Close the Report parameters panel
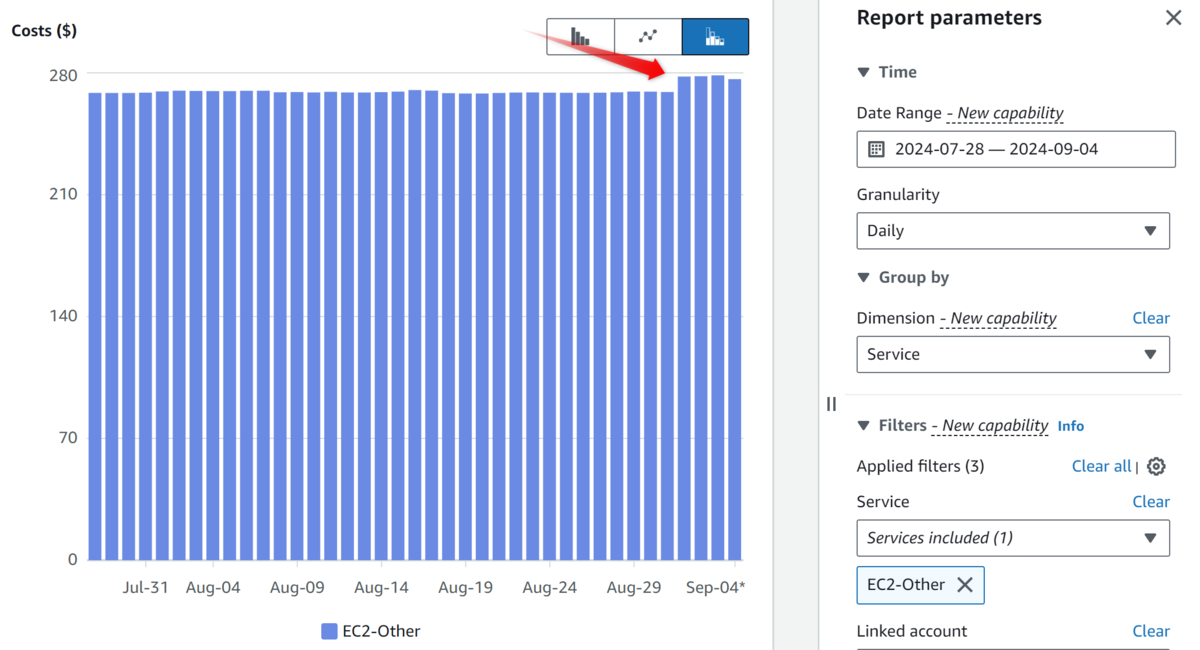 1173,18
